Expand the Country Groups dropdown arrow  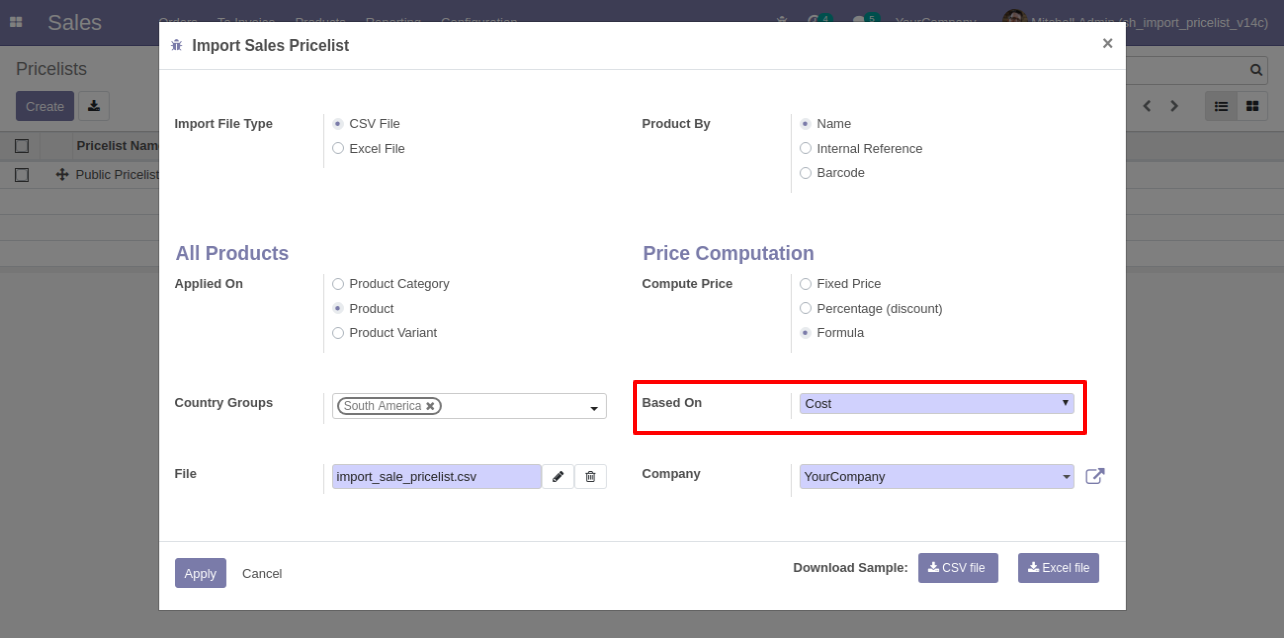[x=594, y=407]
